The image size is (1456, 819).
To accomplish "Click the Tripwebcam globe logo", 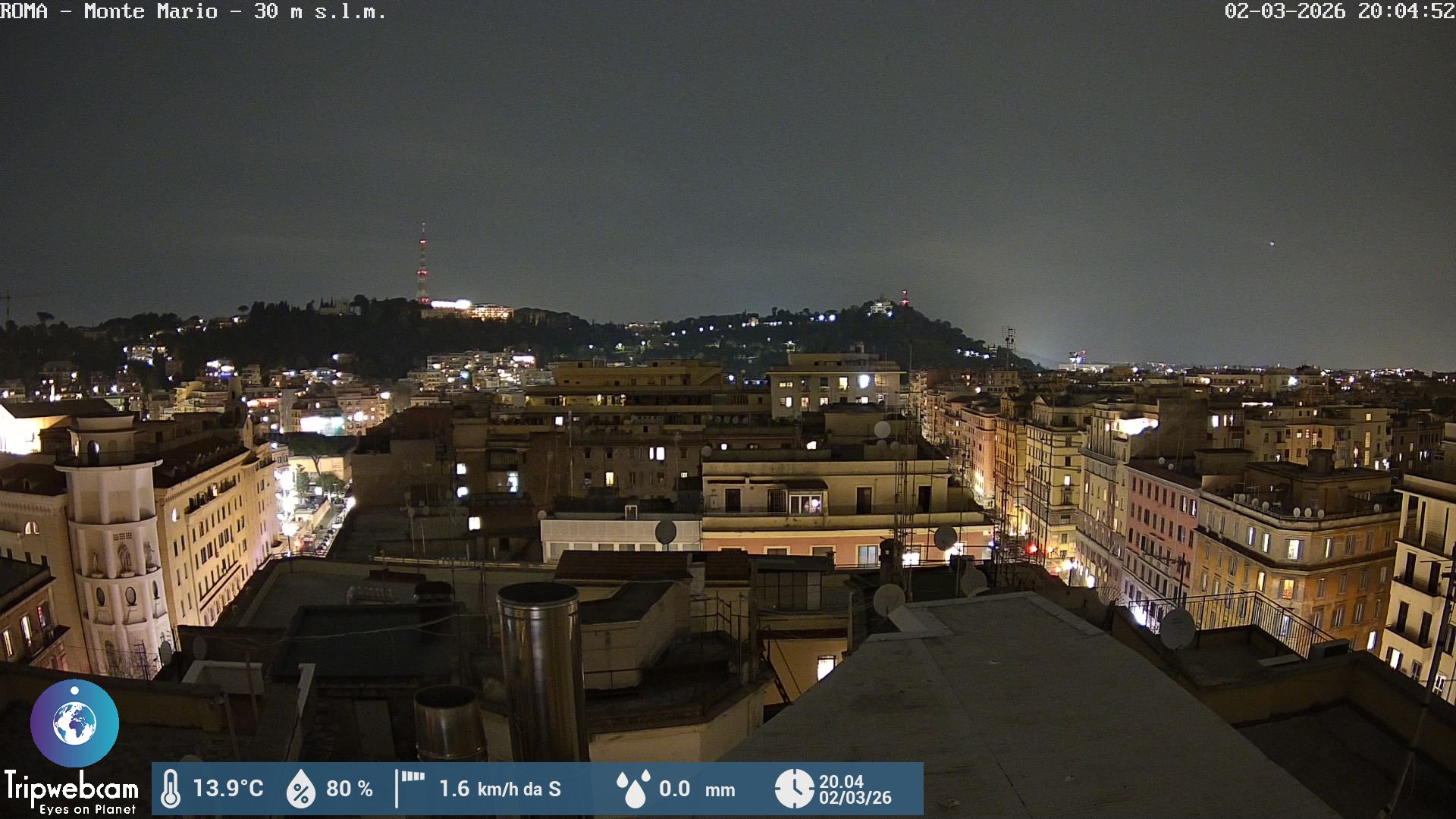I will click(x=74, y=723).
